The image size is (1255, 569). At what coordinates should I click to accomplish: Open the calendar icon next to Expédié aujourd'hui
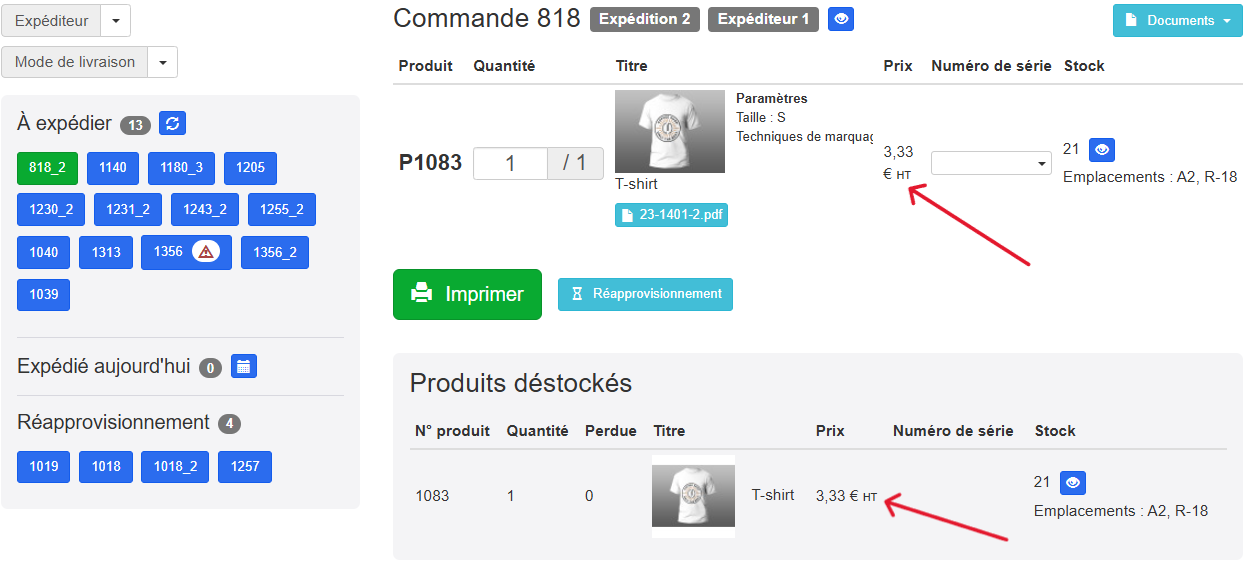coord(244,366)
